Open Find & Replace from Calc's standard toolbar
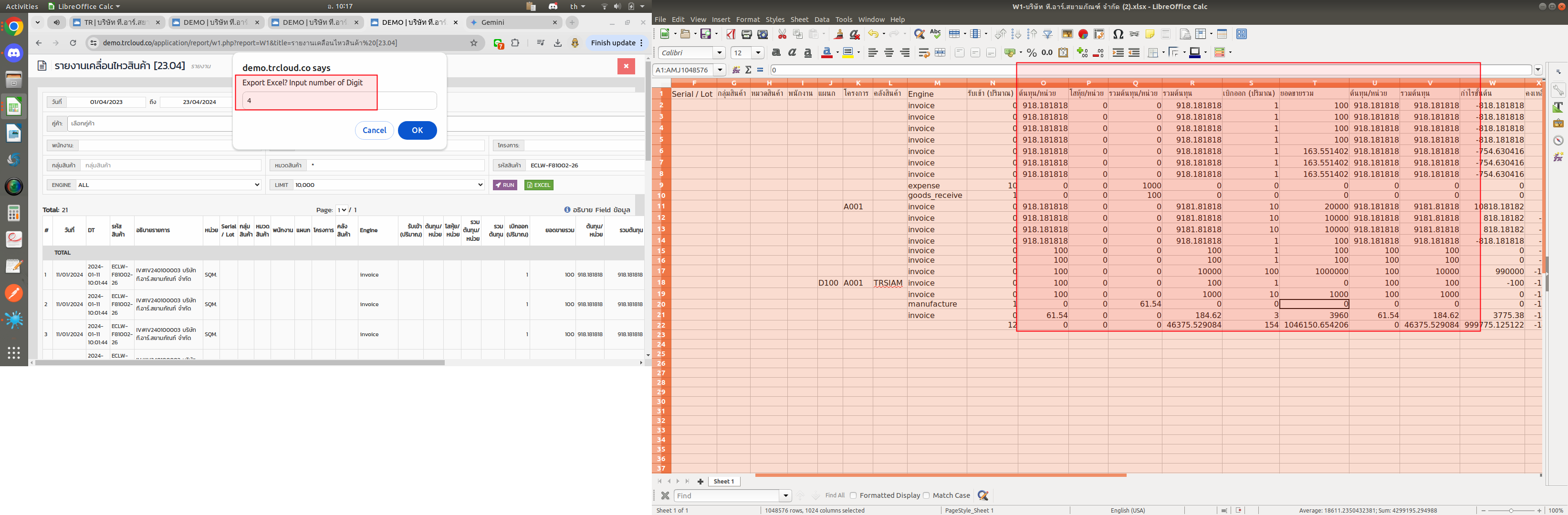The image size is (1568, 515). [x=920, y=34]
